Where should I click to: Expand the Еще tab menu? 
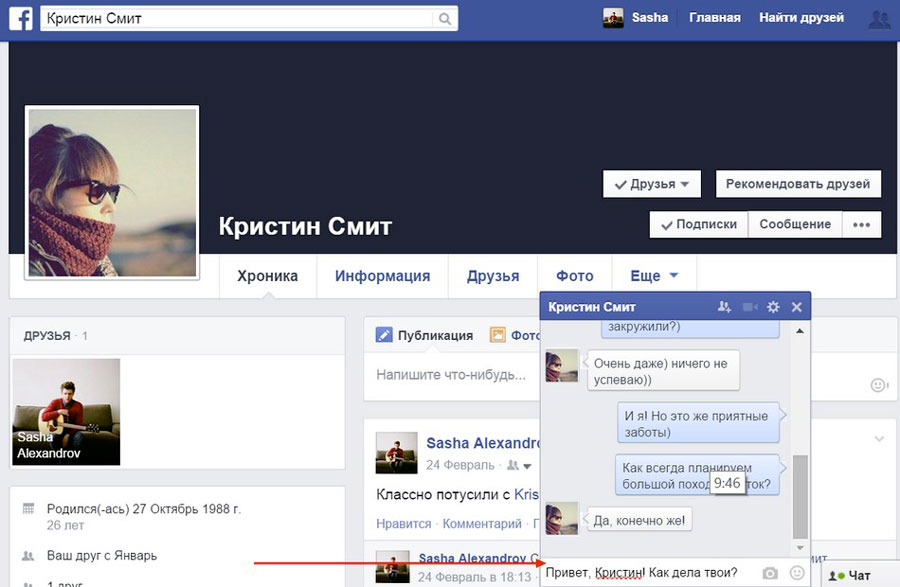click(654, 276)
